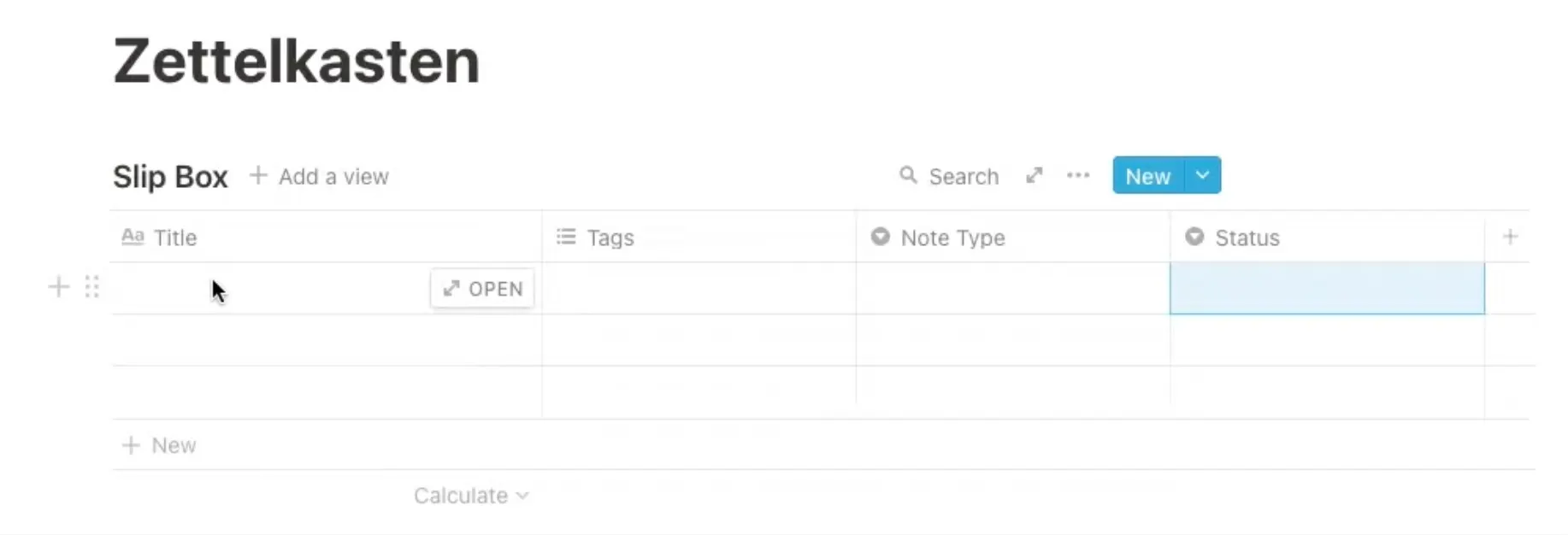
Task: Select the Slip Box view tab
Action: tap(170, 177)
